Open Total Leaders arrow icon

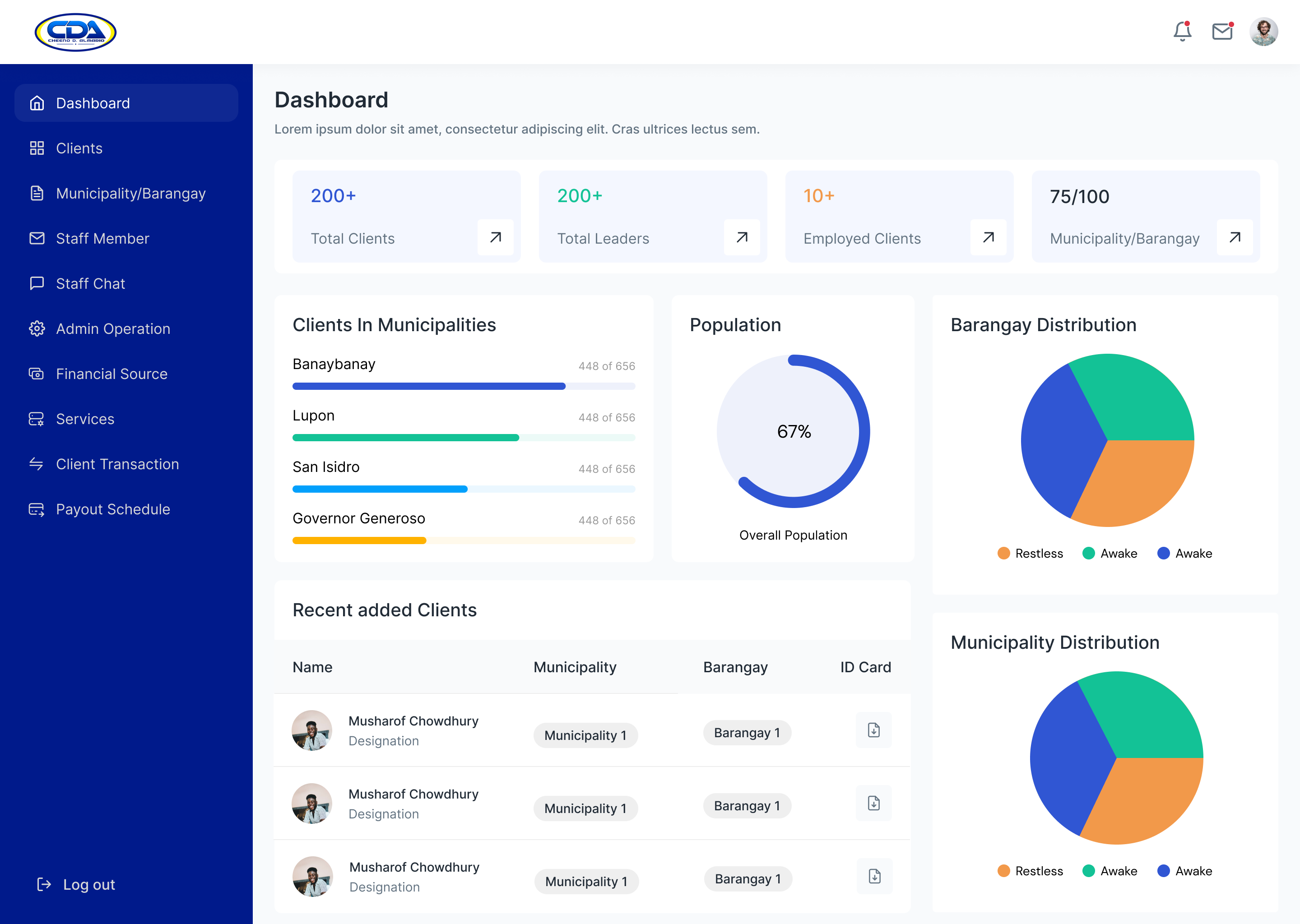(x=742, y=237)
